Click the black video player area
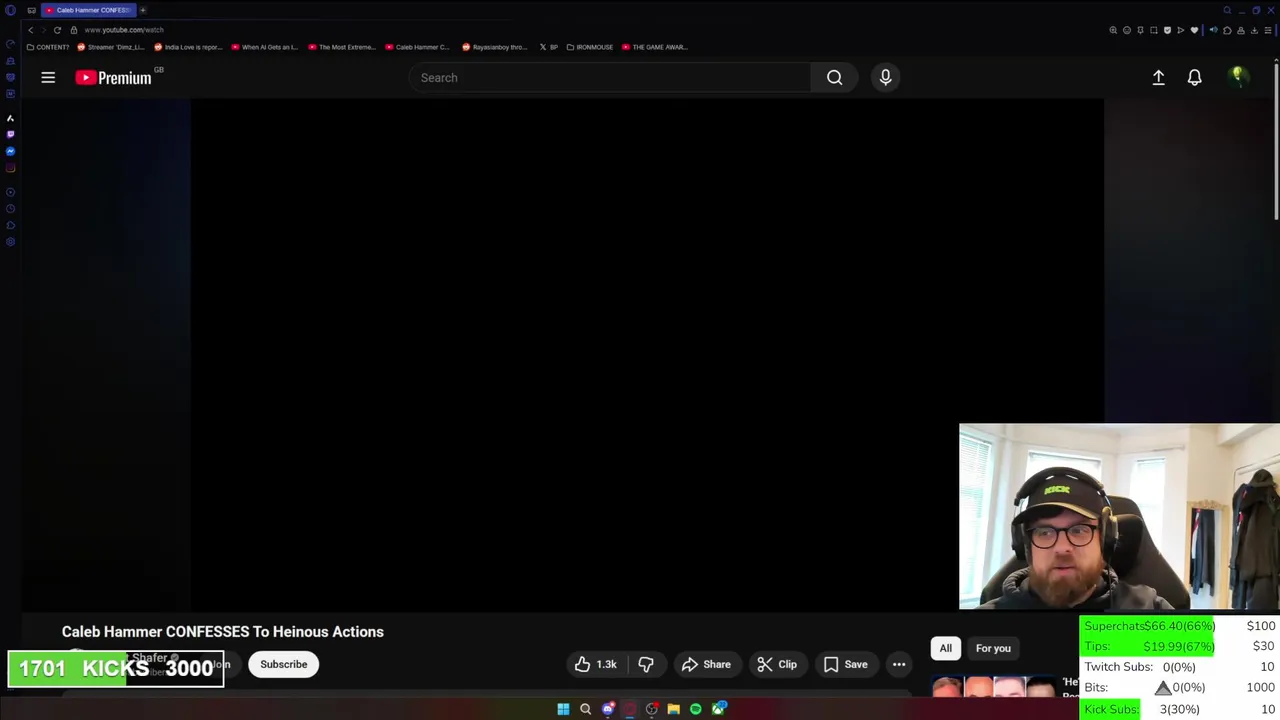The image size is (1280, 720). click(x=647, y=355)
